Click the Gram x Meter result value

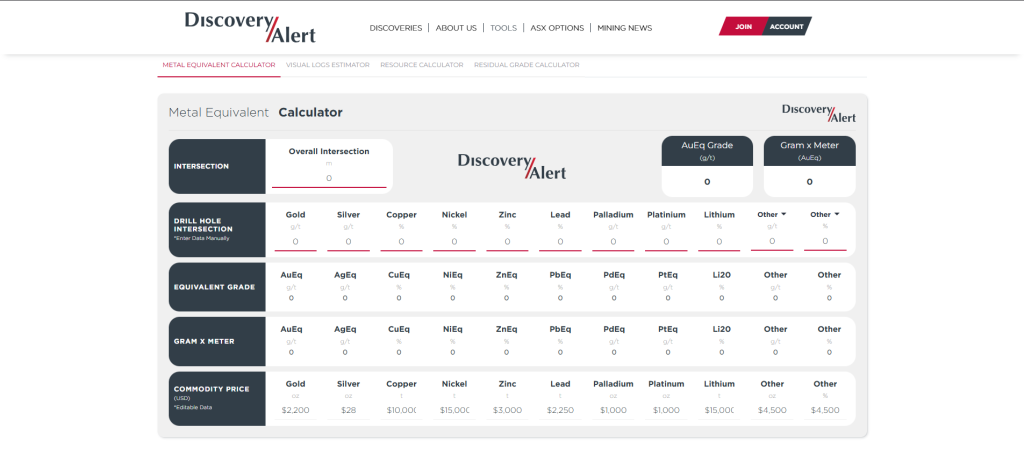(x=809, y=182)
